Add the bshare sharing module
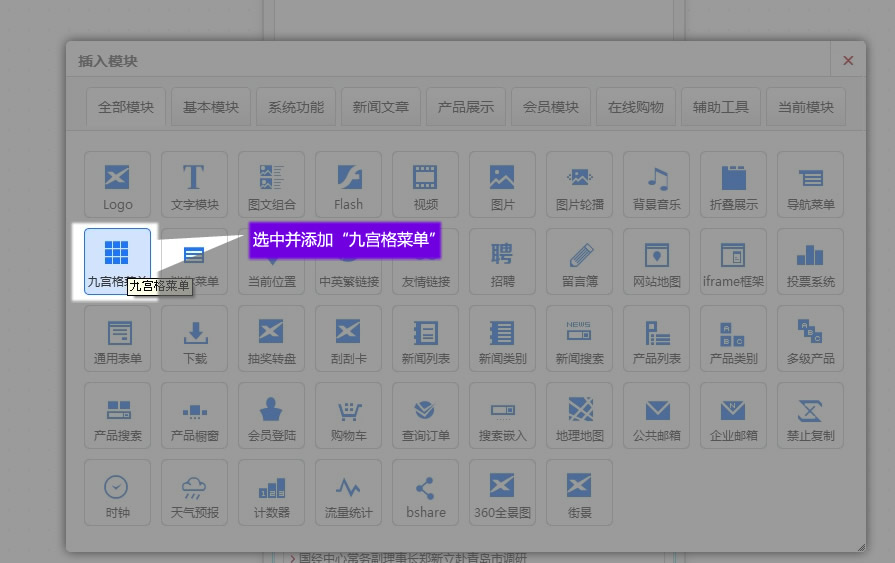 coord(425,492)
